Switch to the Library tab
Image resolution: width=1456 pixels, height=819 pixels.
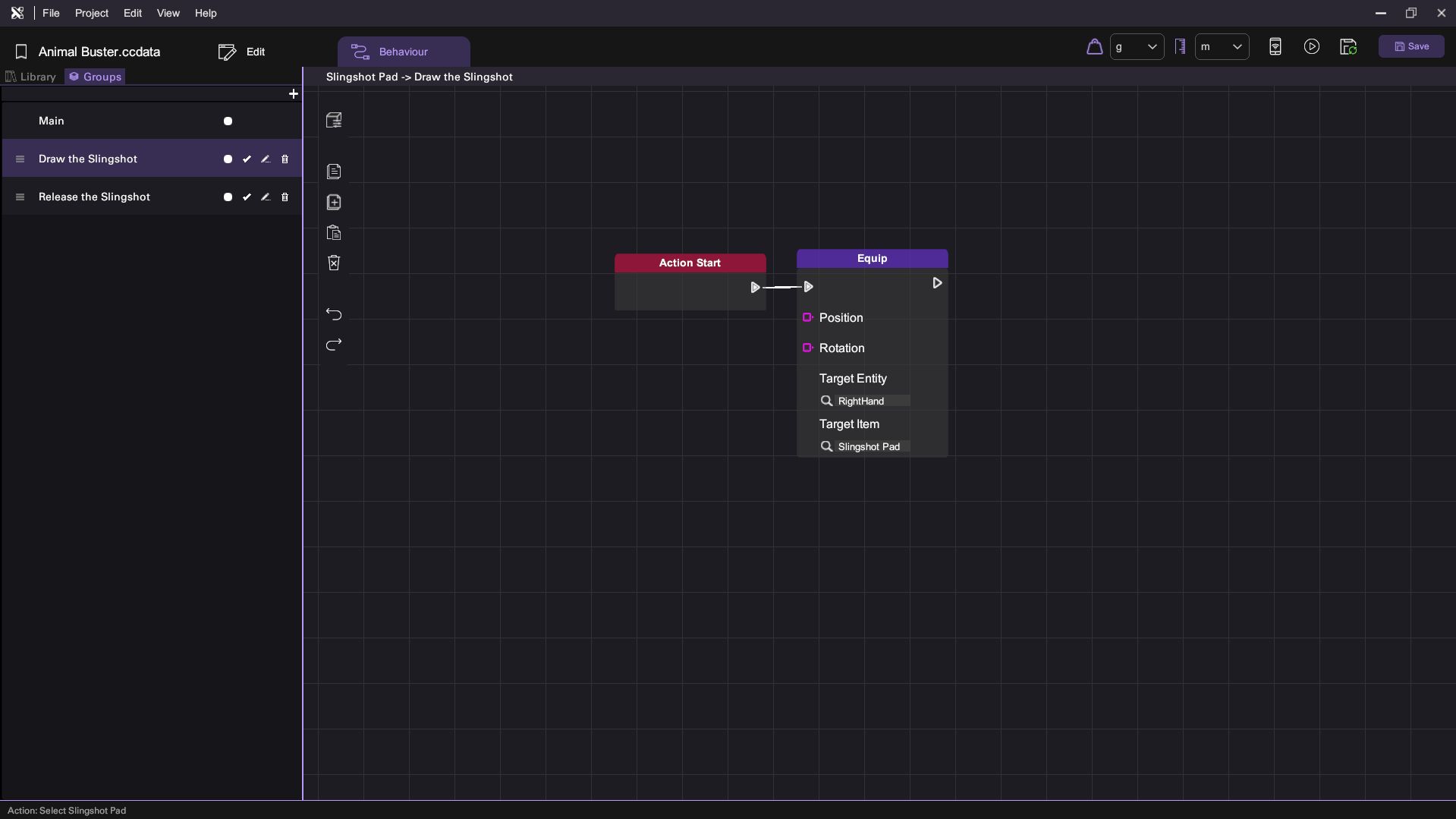(x=31, y=77)
